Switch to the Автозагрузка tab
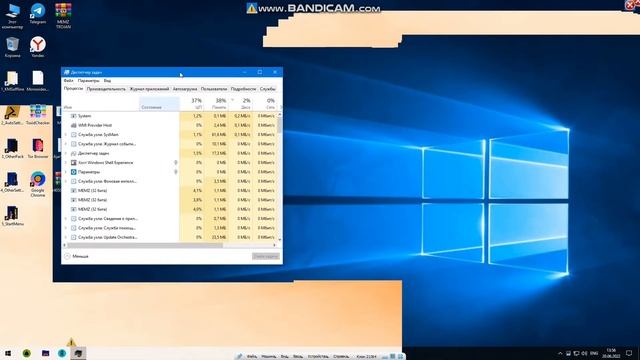This screenshot has width=640, height=360. tap(185, 89)
